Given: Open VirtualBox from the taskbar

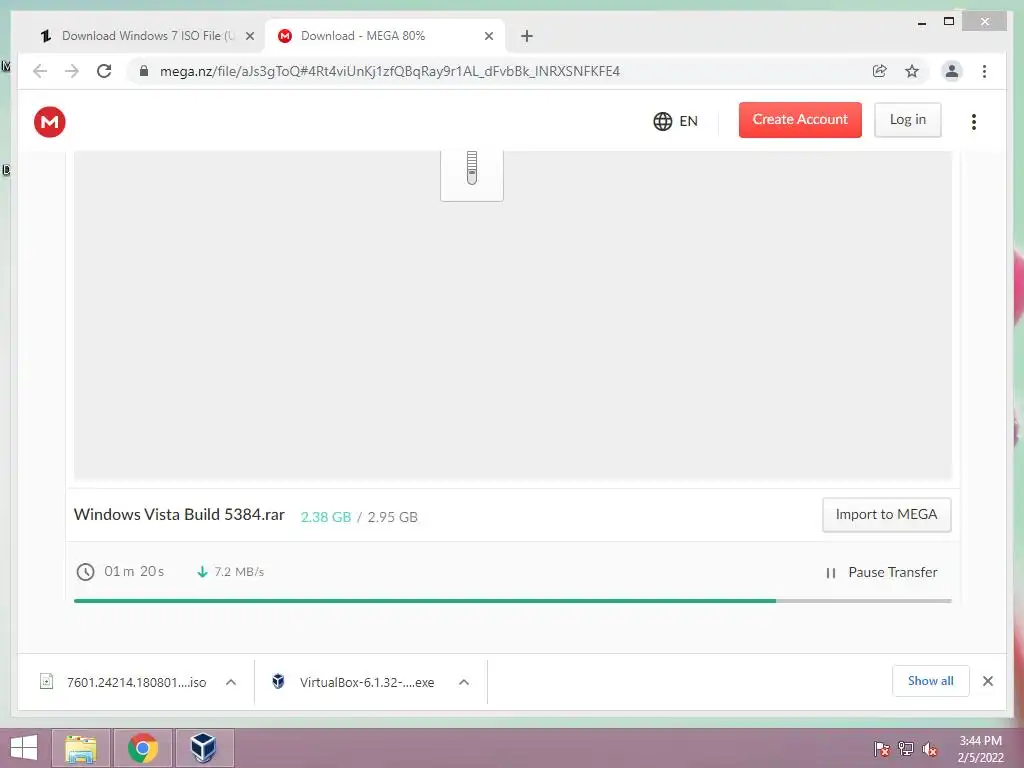Looking at the screenshot, I should 204,748.
